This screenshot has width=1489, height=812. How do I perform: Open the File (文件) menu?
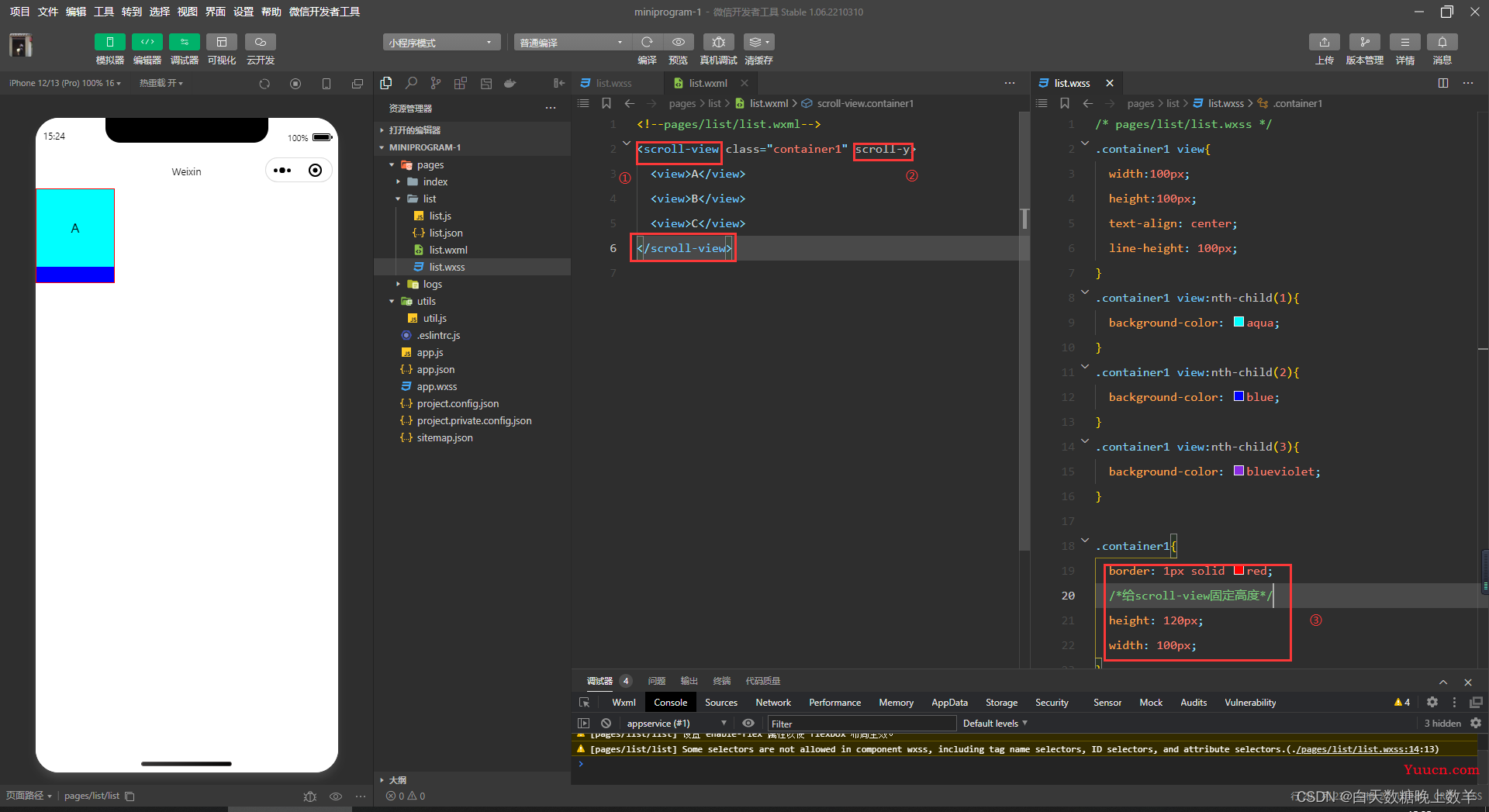click(48, 12)
